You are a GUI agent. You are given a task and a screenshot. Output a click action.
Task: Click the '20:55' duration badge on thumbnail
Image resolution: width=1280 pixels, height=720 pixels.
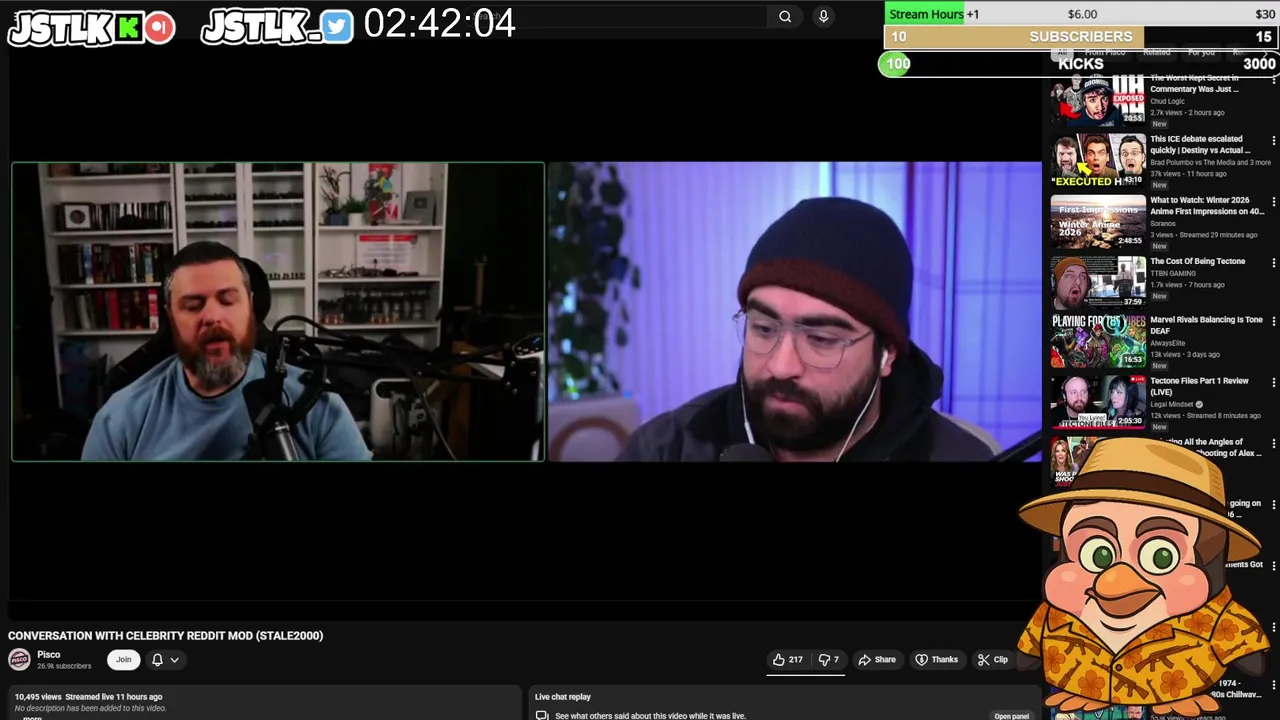click(1132, 118)
